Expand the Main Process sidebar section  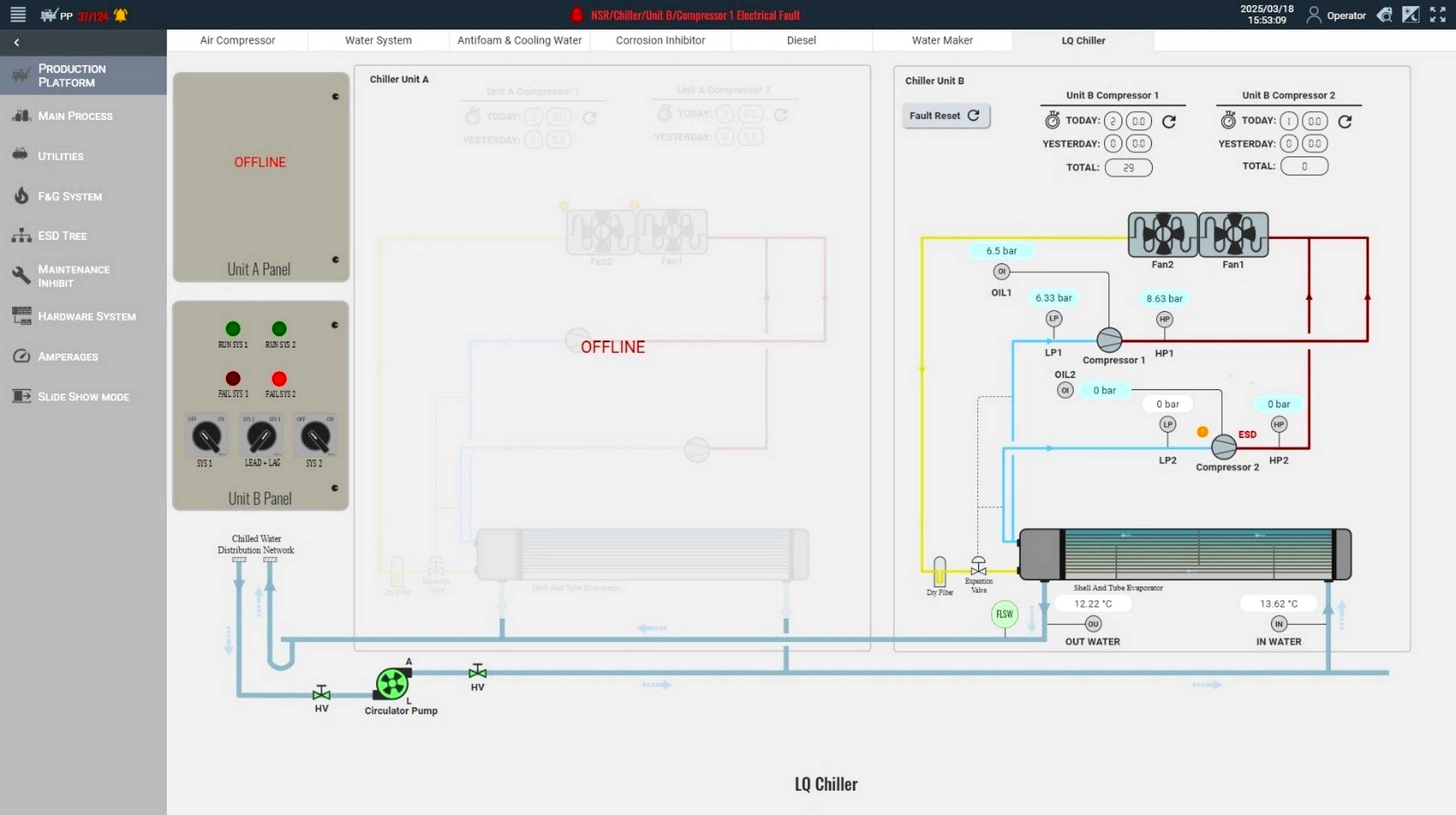75,116
